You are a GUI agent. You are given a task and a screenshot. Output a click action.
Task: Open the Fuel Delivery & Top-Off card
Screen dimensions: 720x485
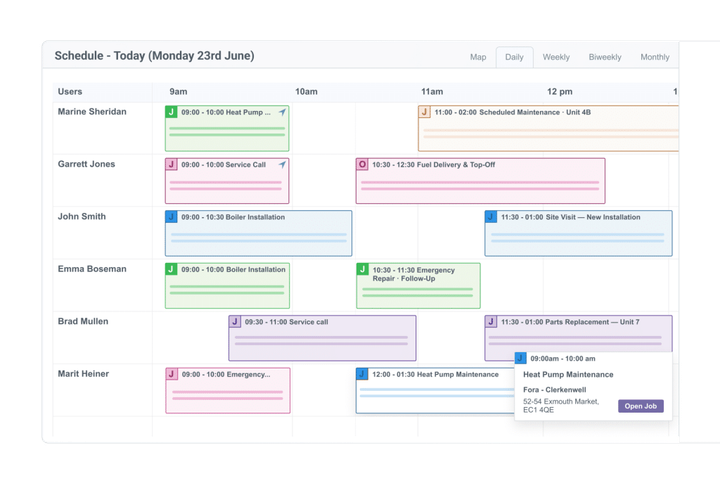[480, 180]
